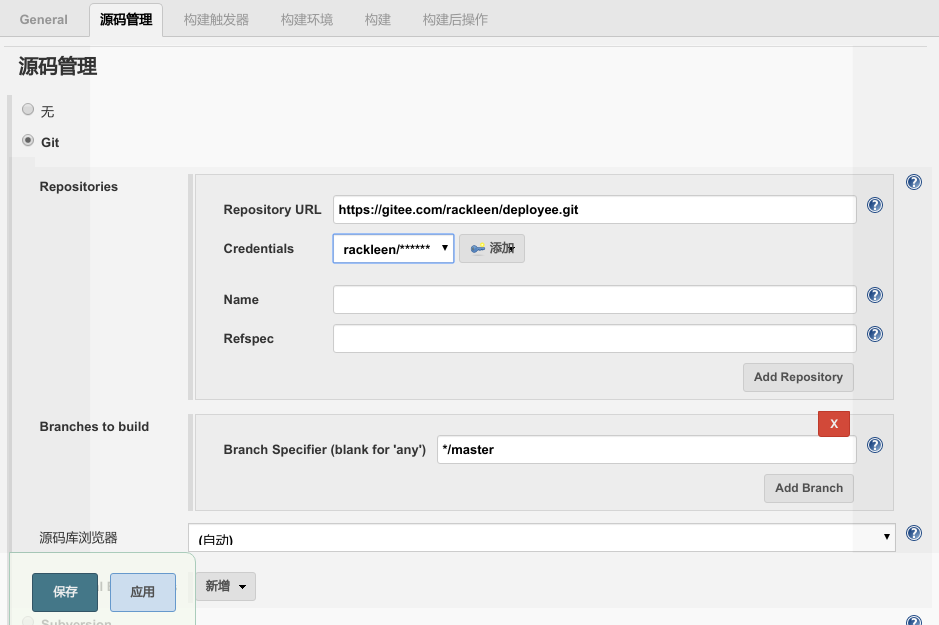
Task: Open the 构建后操作 tab
Action: click(455, 19)
